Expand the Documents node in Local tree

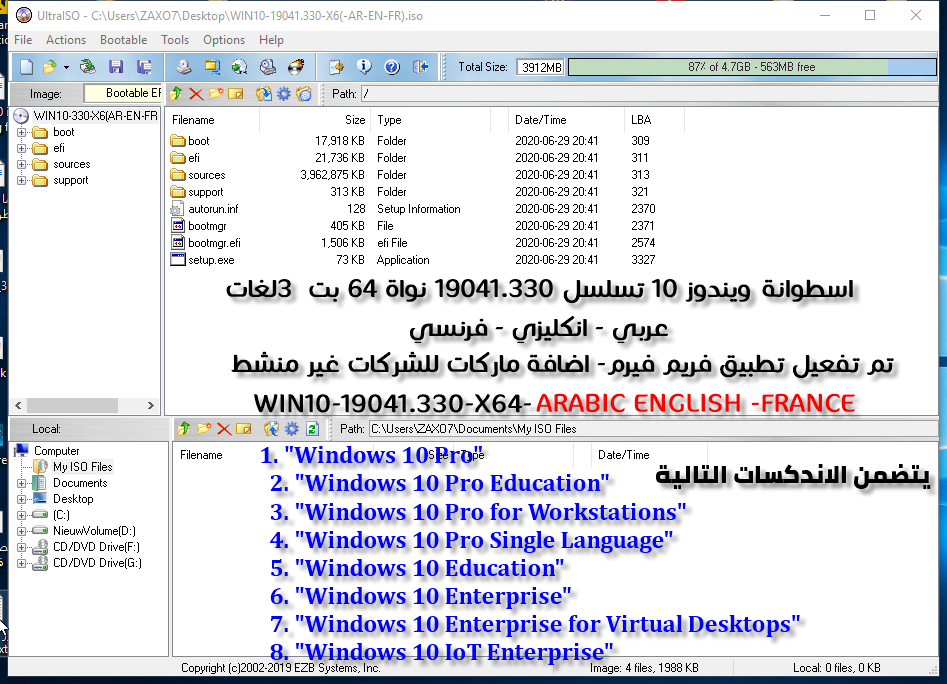(22, 483)
